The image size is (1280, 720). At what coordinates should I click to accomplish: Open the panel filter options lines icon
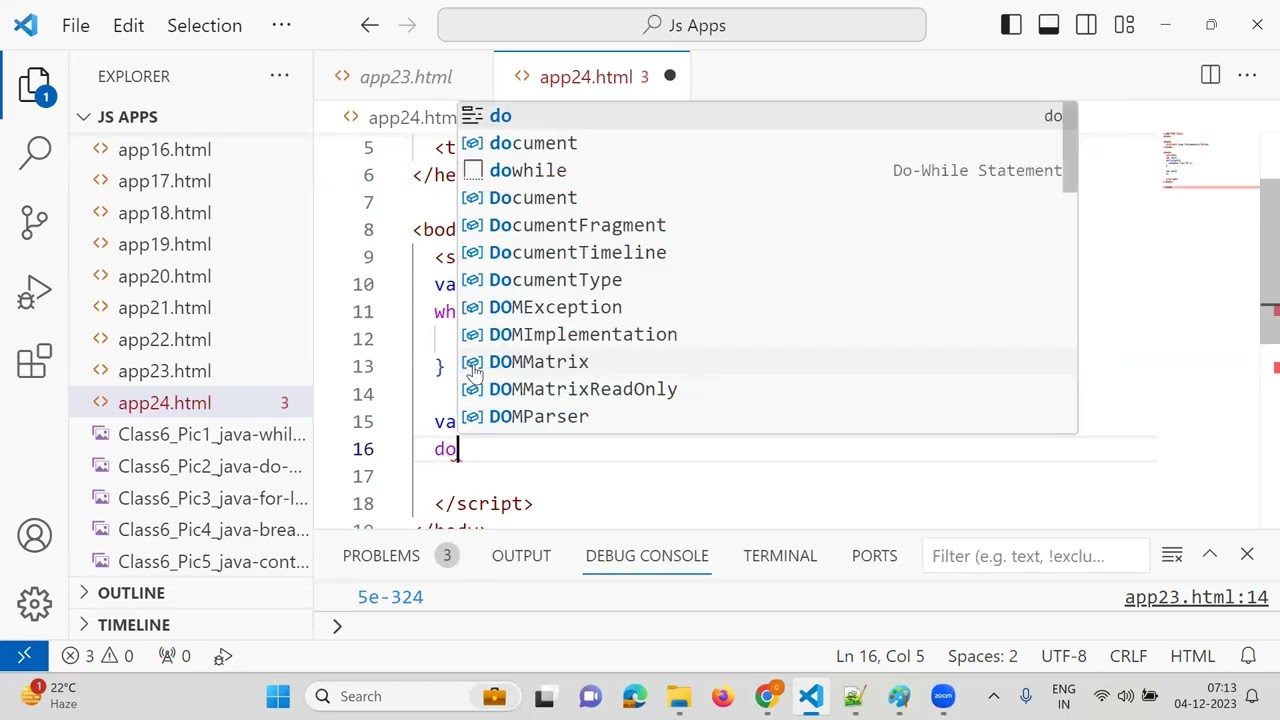[1172, 555]
